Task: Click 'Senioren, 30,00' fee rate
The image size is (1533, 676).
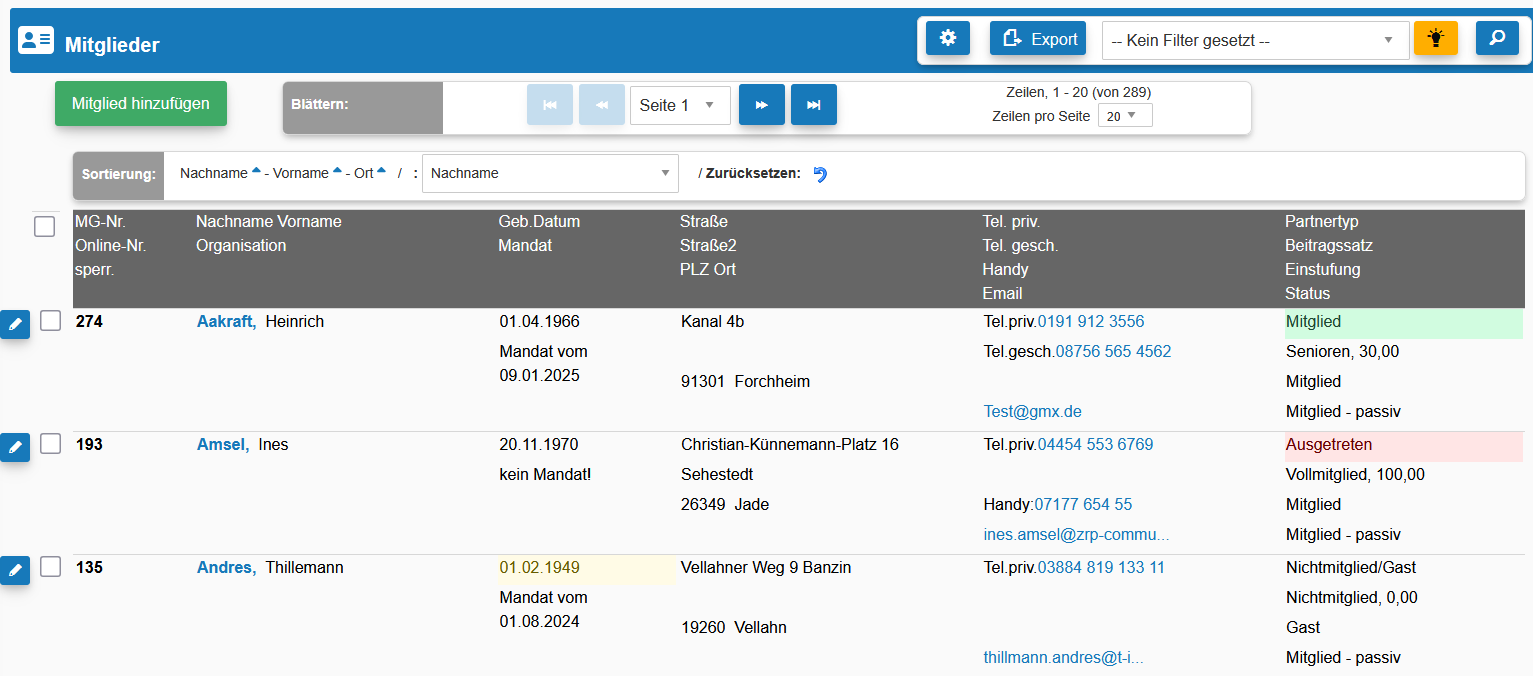Action: 1342,351
